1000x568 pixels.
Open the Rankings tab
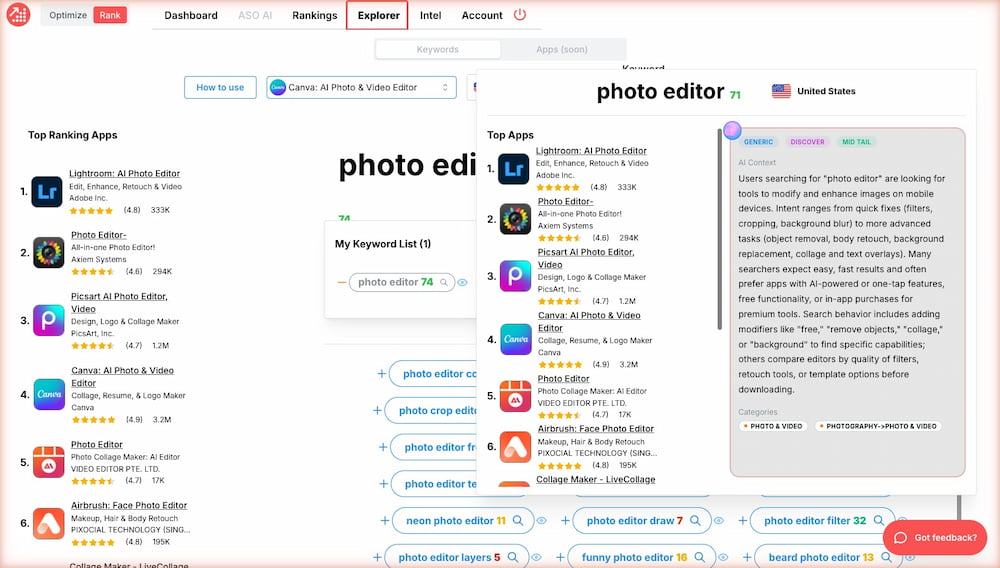(314, 15)
